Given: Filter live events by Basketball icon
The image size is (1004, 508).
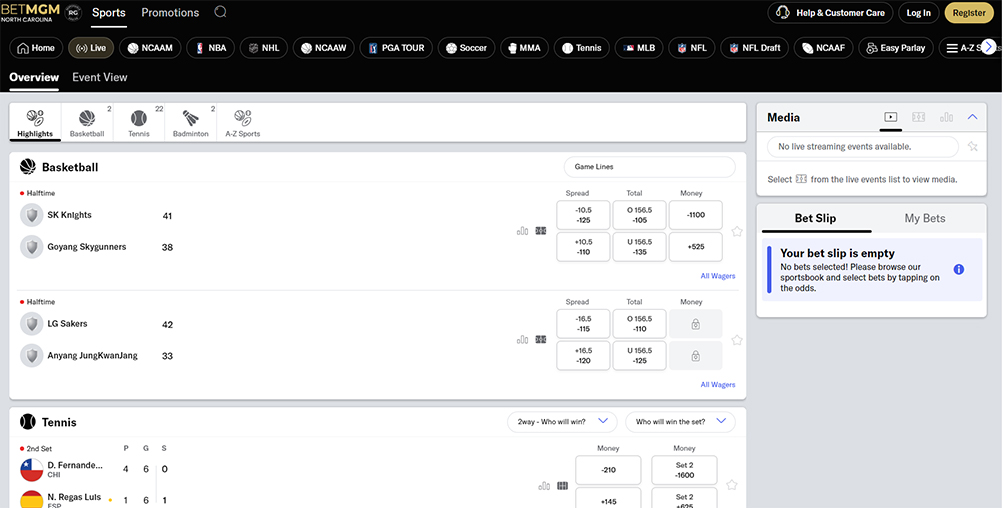Looking at the screenshot, I should click(x=87, y=122).
